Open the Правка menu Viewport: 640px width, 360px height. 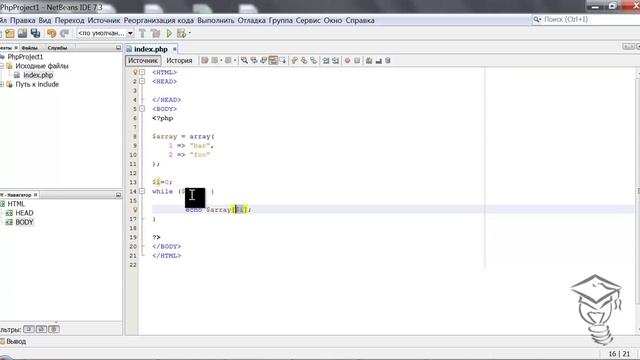[x=22, y=20]
